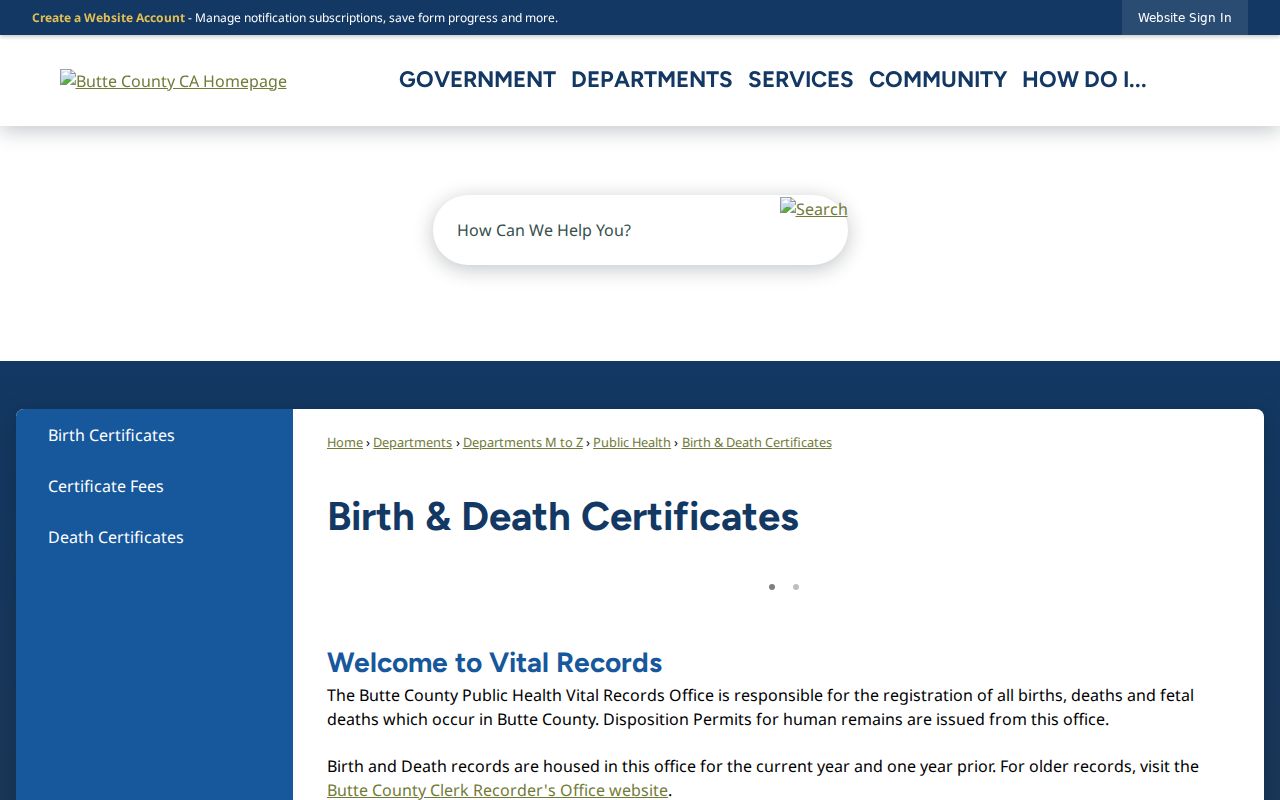Screen dimensions: 1280x800
Task: Click Birth & Death Certificates breadcrumb link
Action: tap(757, 442)
